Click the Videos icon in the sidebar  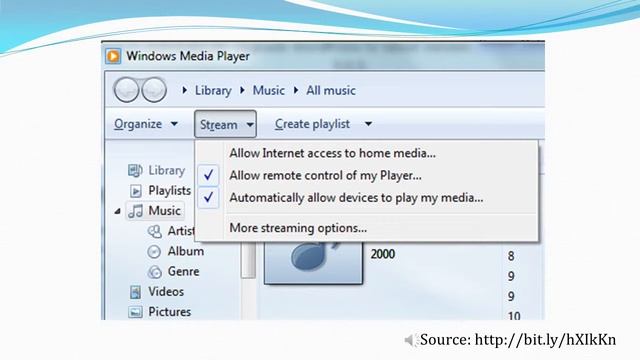click(135, 292)
